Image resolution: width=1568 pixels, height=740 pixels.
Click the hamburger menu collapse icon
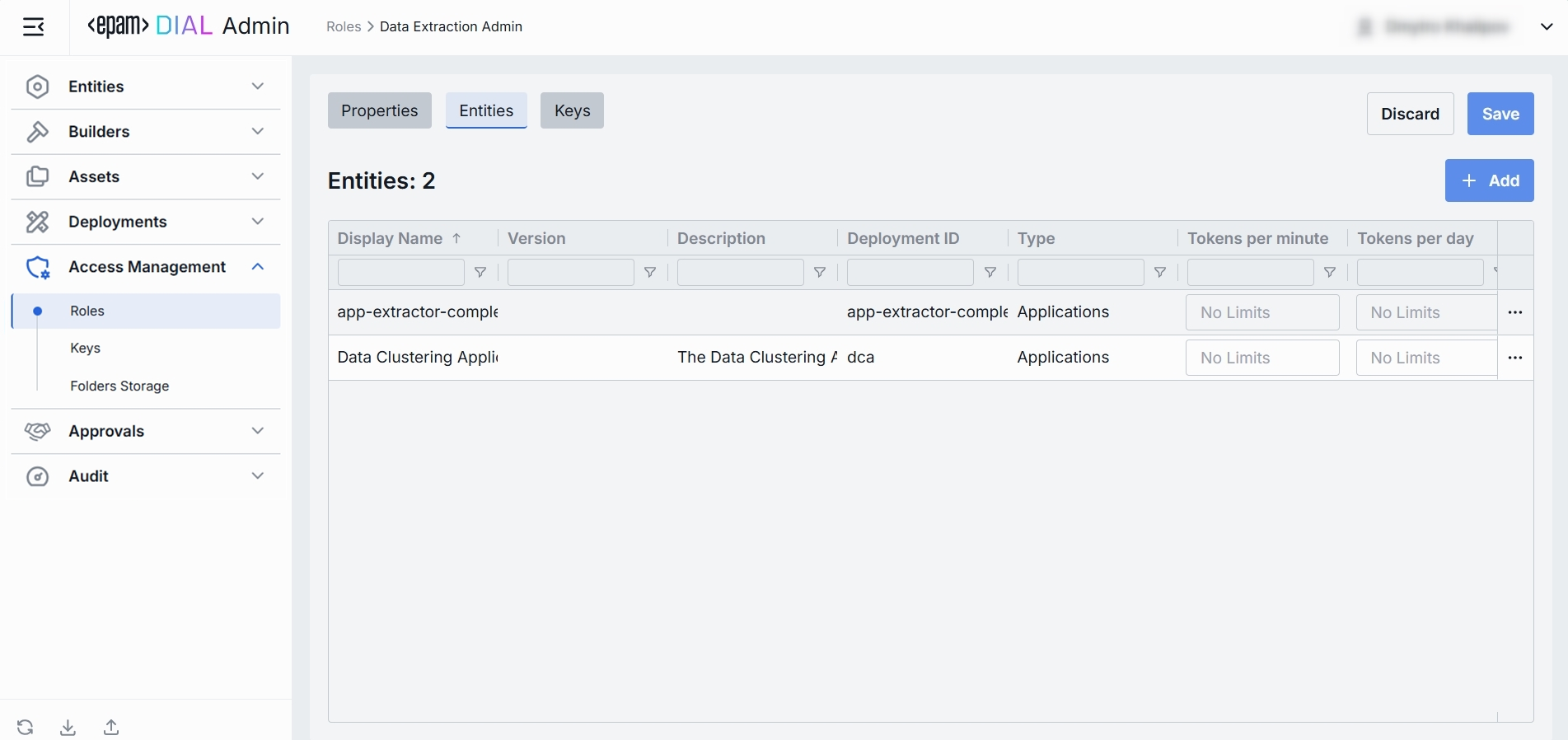coord(34,27)
